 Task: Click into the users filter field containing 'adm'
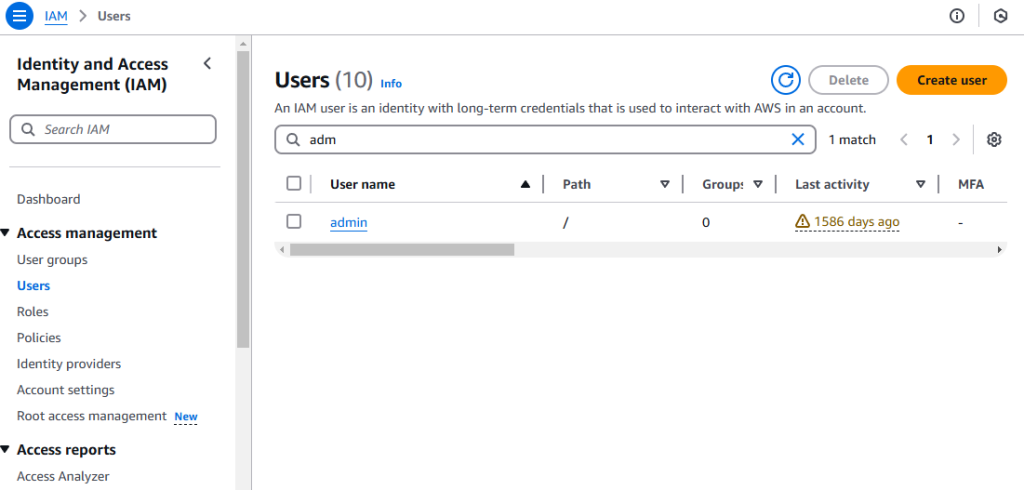pyautogui.click(x=545, y=140)
